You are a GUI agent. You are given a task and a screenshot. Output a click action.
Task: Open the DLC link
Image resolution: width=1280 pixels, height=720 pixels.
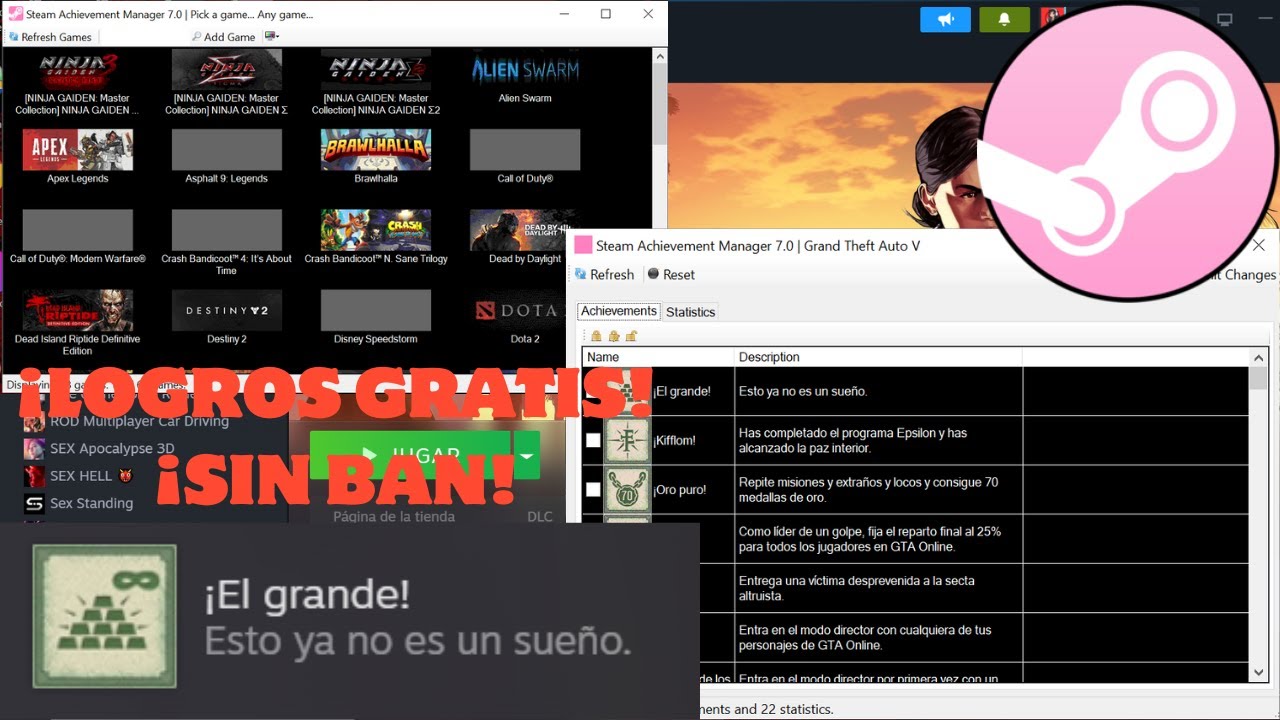539,516
